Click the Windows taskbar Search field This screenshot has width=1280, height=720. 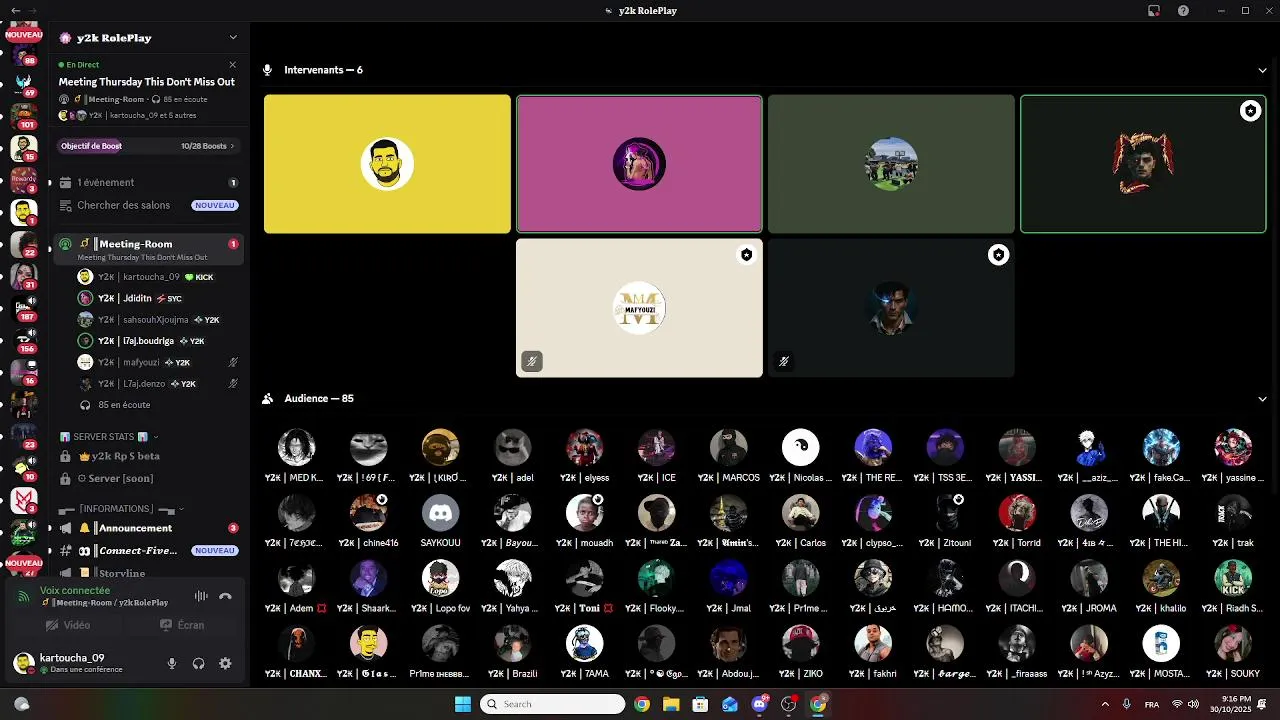(553, 704)
